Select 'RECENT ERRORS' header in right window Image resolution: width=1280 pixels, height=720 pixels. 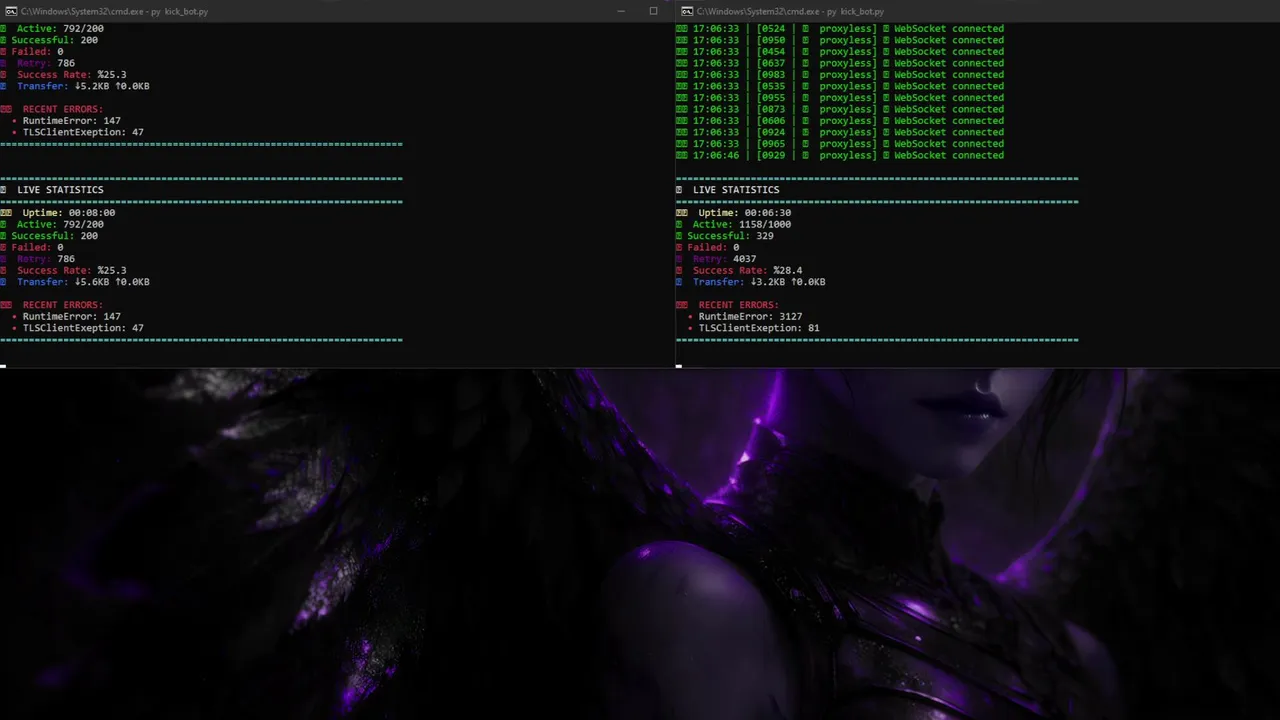click(x=727, y=305)
